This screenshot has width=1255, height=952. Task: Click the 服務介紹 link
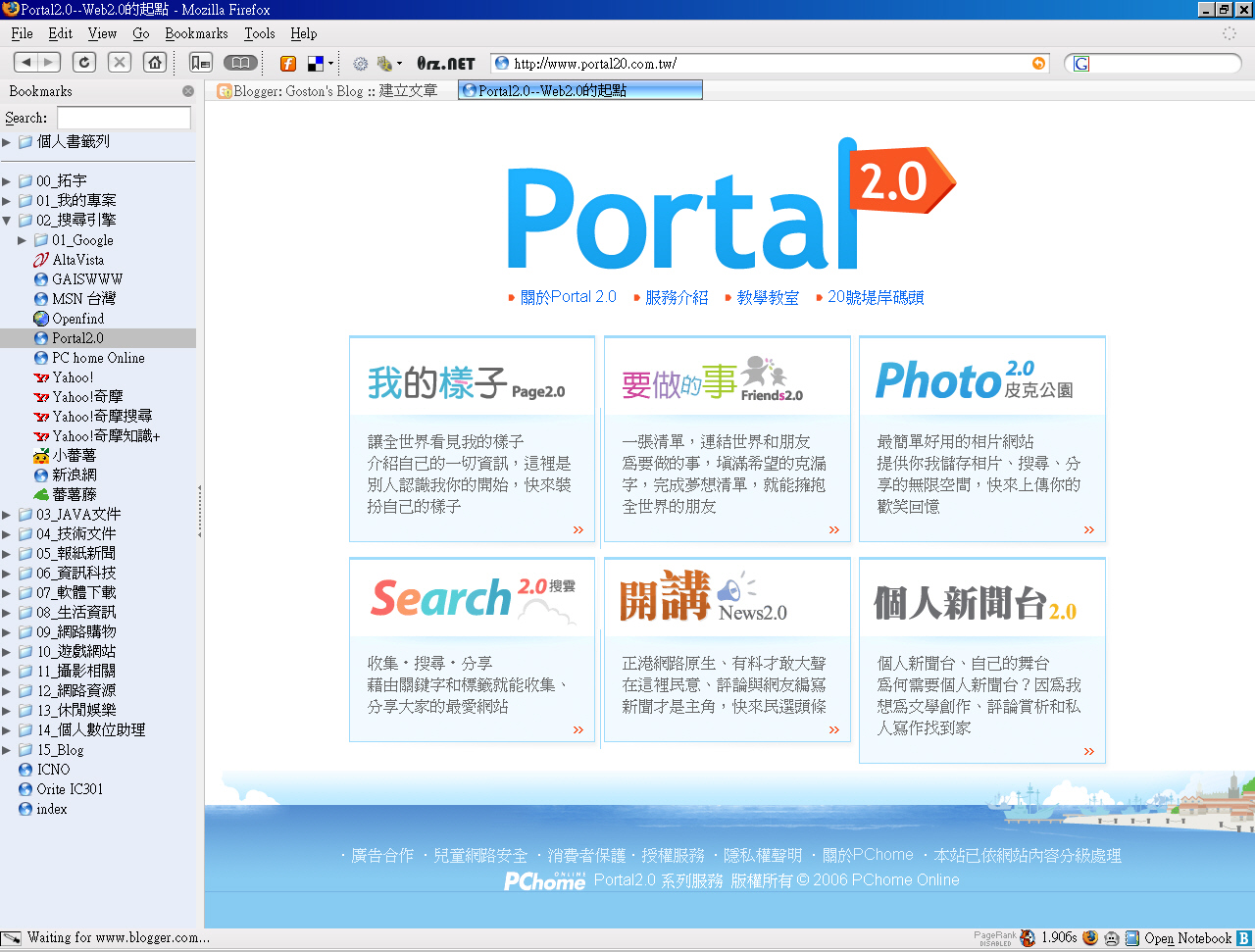point(677,297)
